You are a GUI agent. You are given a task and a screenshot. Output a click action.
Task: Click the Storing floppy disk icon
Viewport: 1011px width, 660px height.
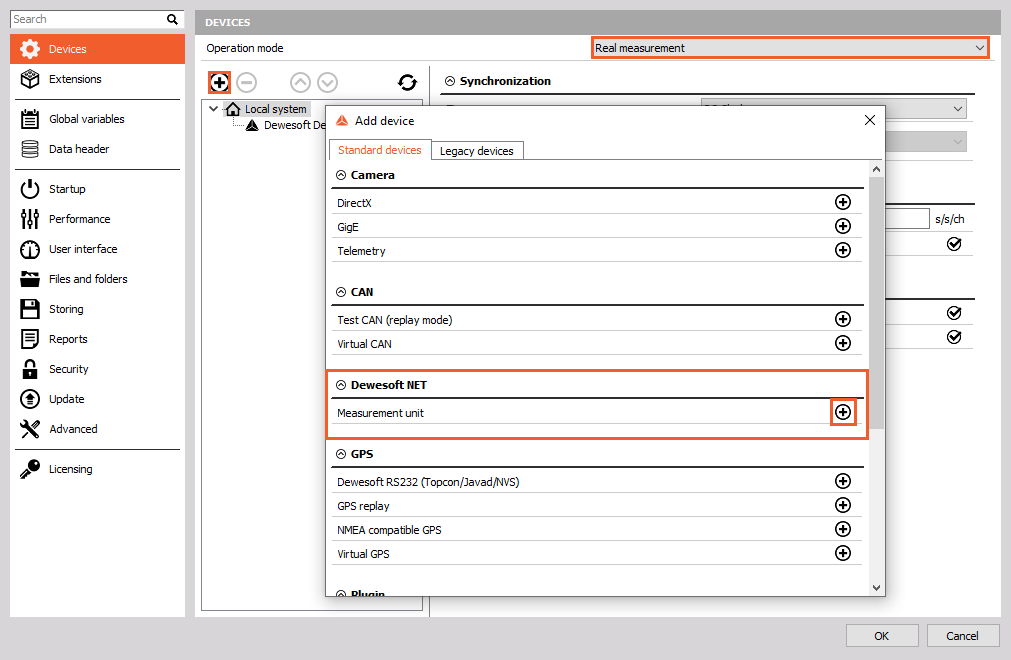click(x=30, y=309)
